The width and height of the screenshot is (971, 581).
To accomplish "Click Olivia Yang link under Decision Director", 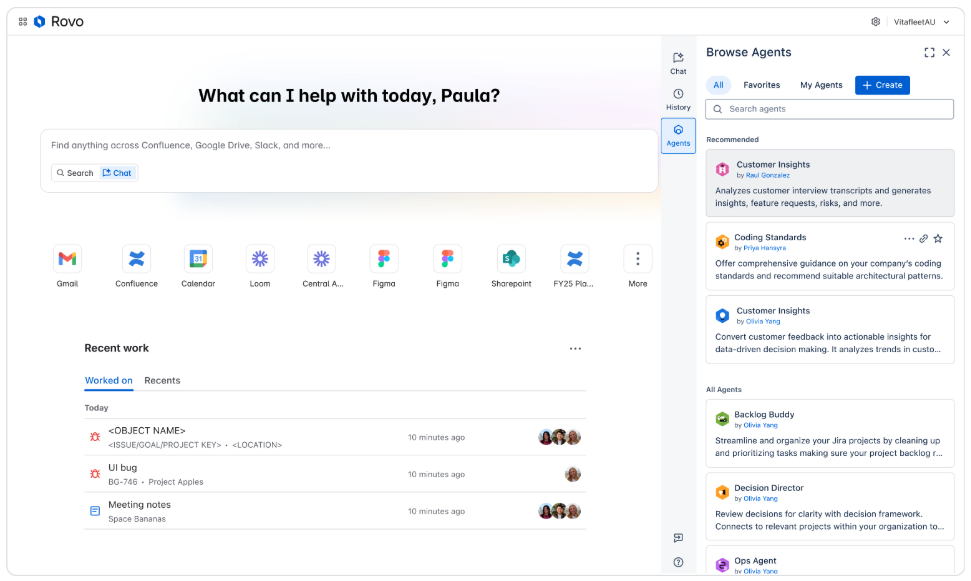I will [760, 499].
